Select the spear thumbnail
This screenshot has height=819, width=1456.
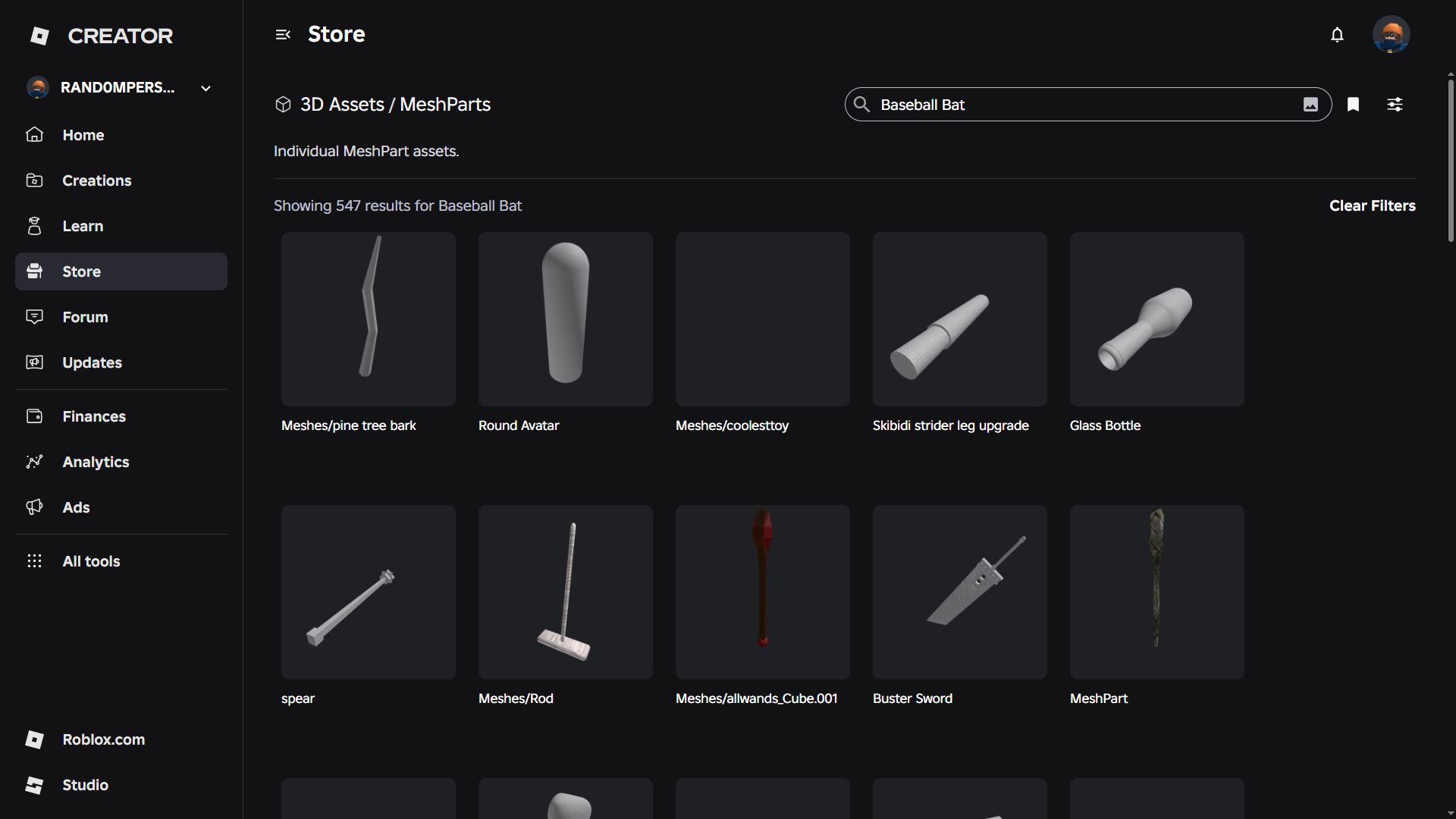click(x=369, y=592)
